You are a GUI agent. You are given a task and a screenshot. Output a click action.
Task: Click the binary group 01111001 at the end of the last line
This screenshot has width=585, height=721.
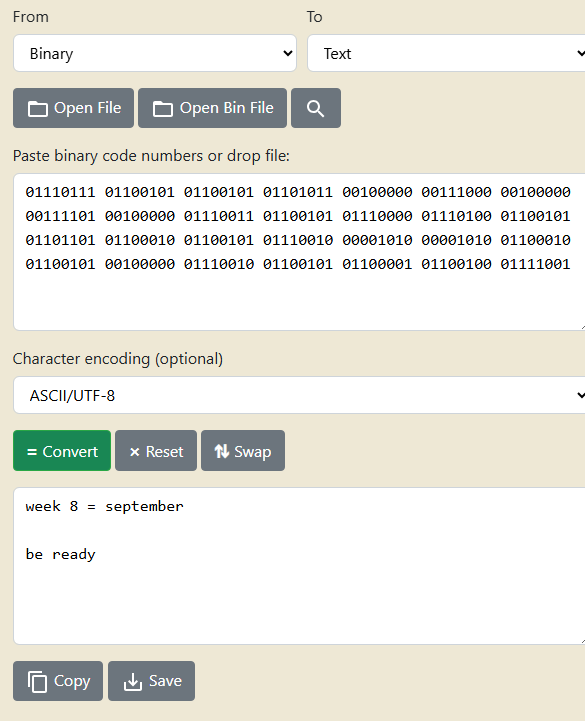coord(535,264)
